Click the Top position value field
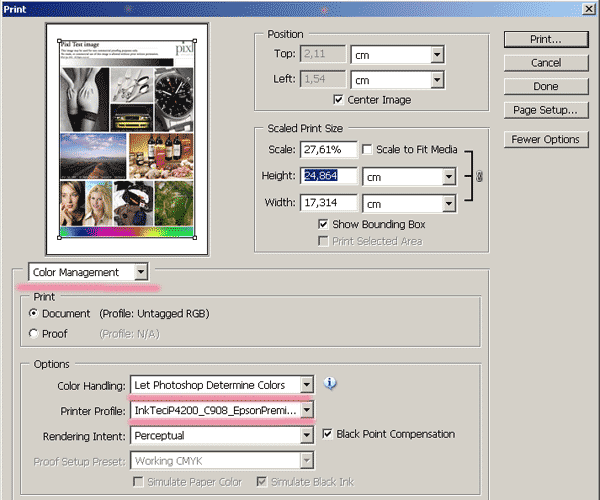Image resolution: width=600 pixels, height=500 pixels. point(323,54)
